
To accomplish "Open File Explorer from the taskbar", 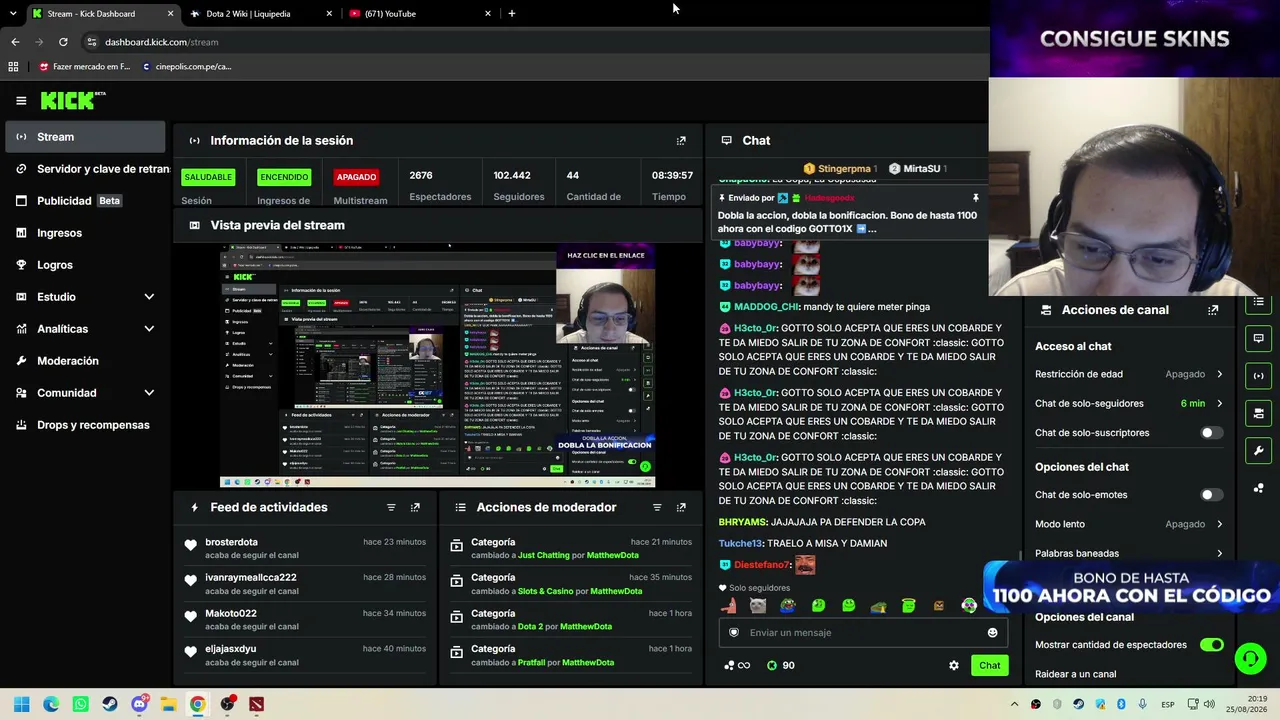I will (168, 704).
